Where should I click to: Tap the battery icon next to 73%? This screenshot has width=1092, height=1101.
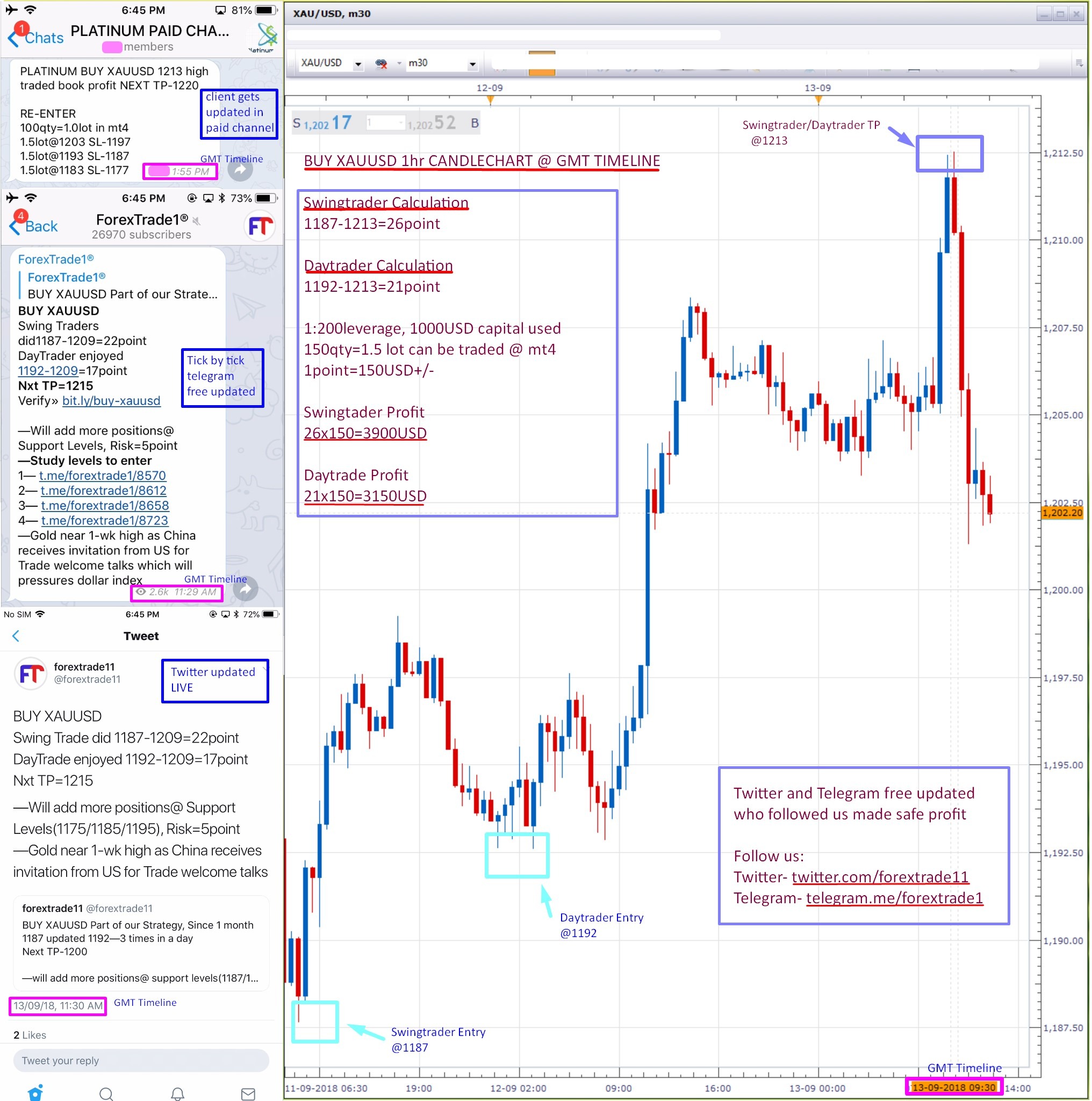(x=266, y=198)
